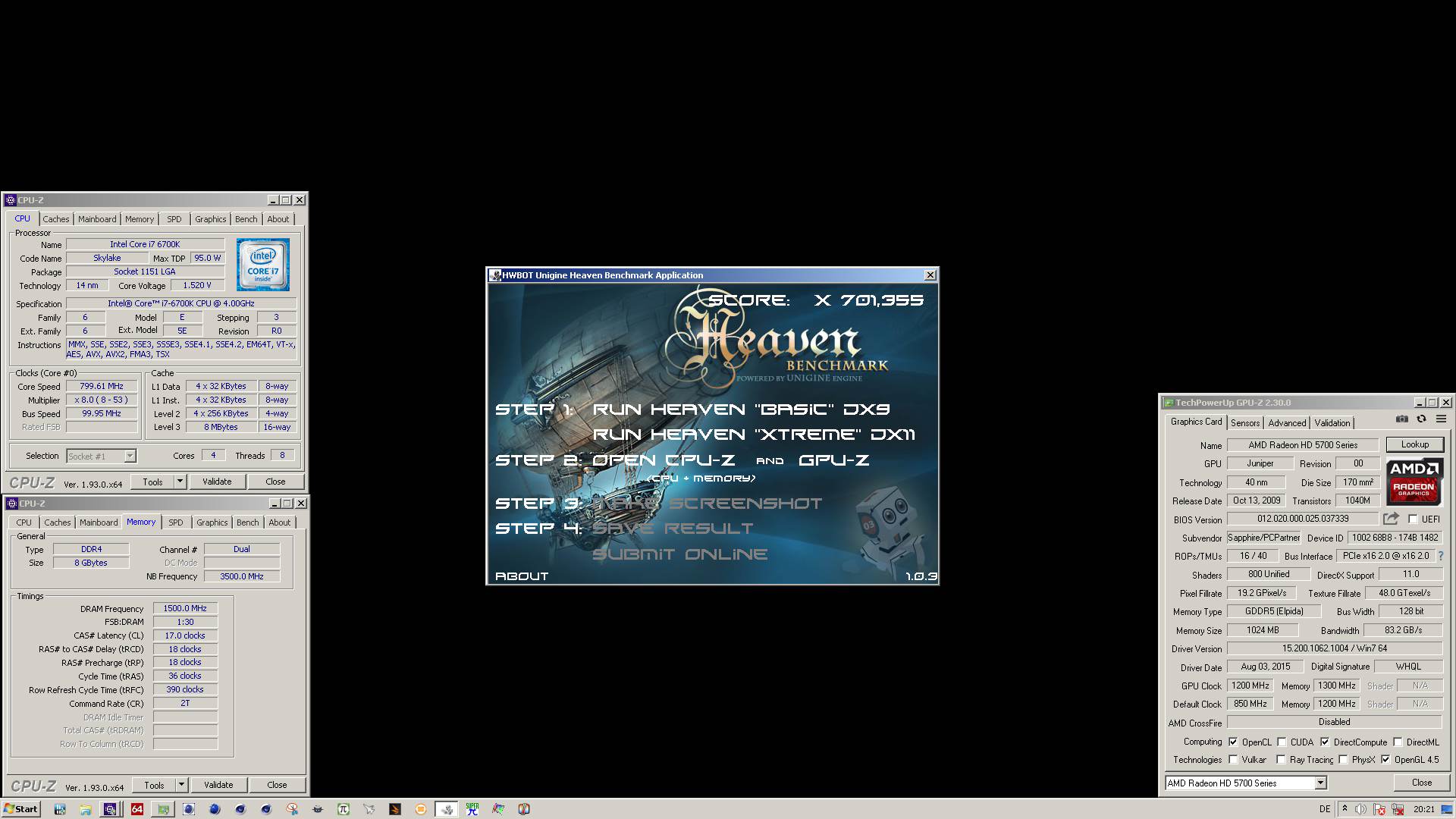Toggle the Ray Tracing checkbox
1456x819 pixels.
[1282, 760]
